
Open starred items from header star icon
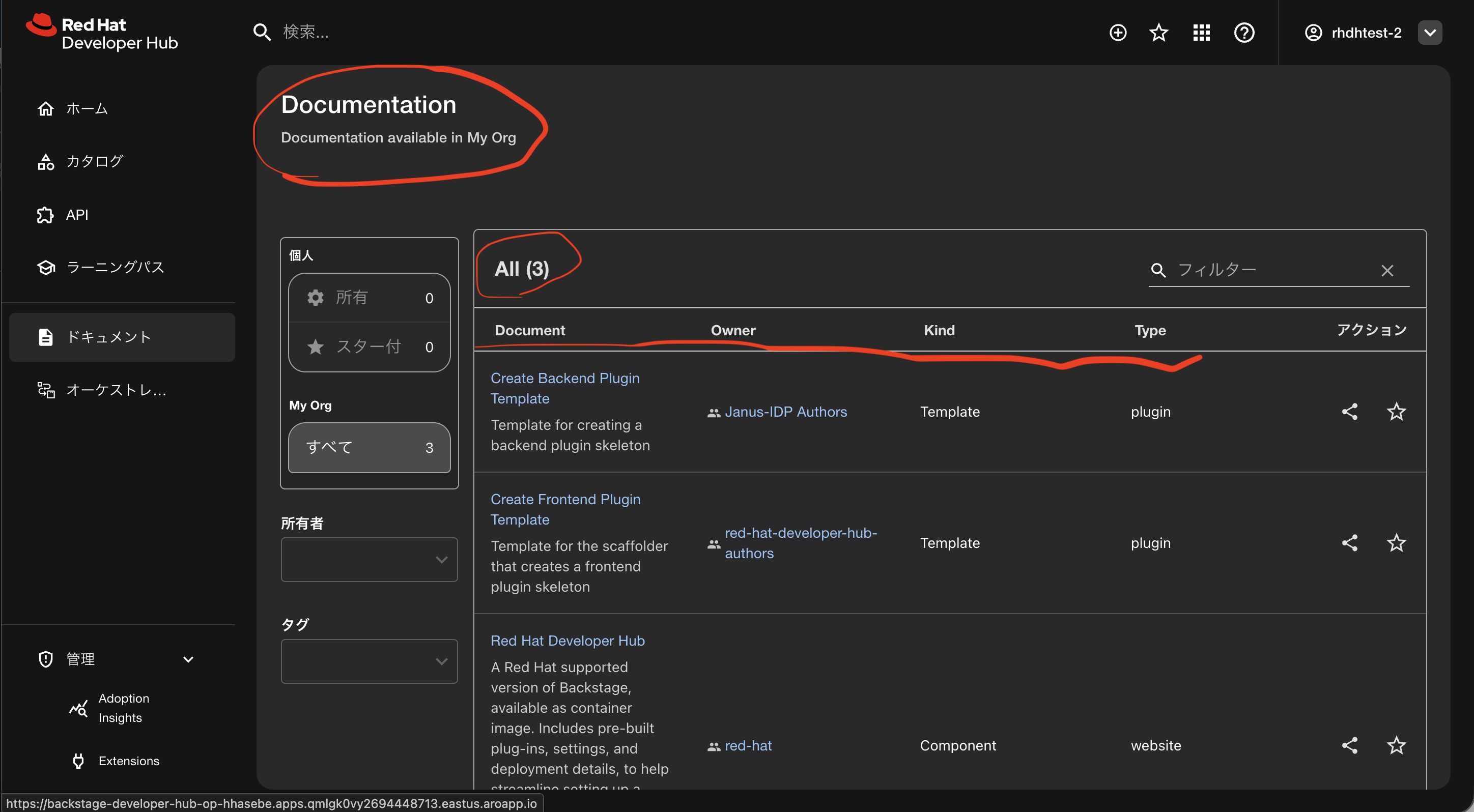pyautogui.click(x=1159, y=33)
